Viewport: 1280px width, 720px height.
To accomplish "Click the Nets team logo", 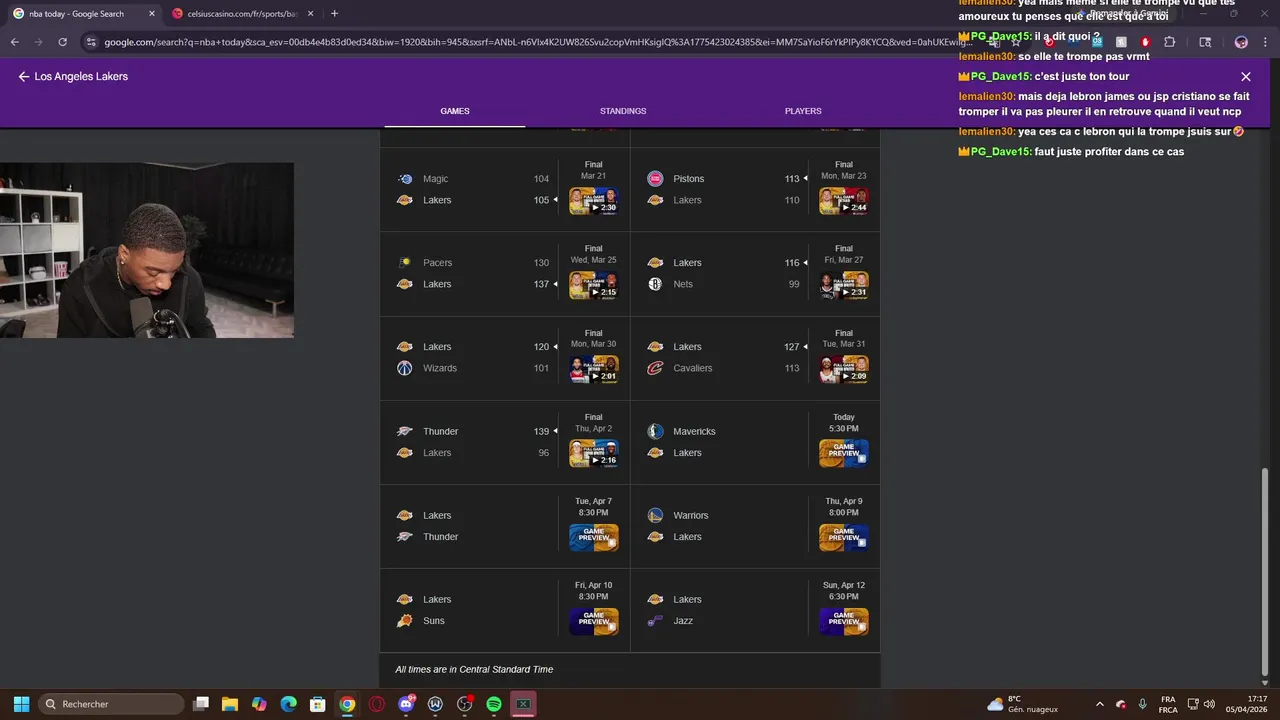I will tap(655, 284).
